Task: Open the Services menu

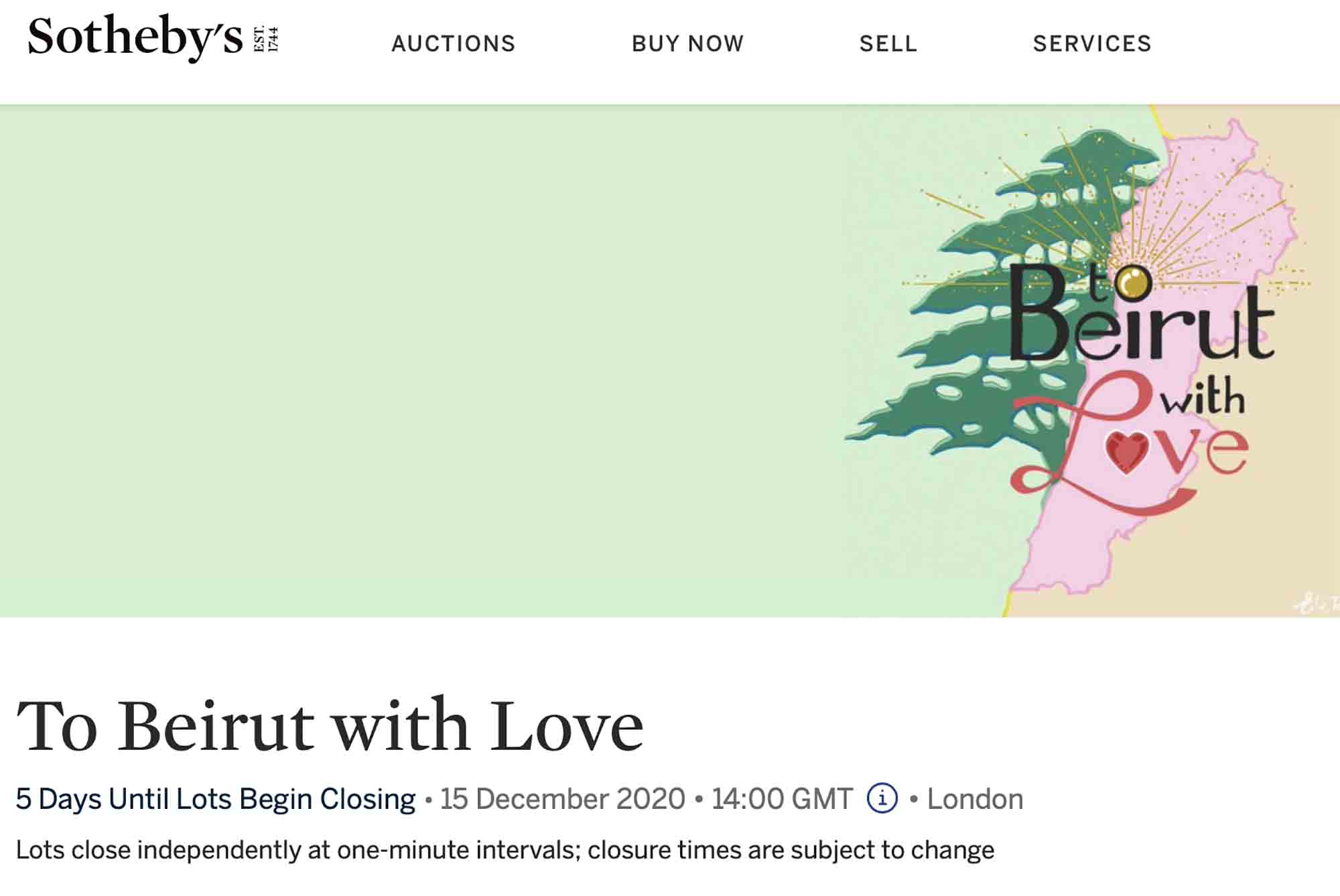Action: tap(1092, 44)
